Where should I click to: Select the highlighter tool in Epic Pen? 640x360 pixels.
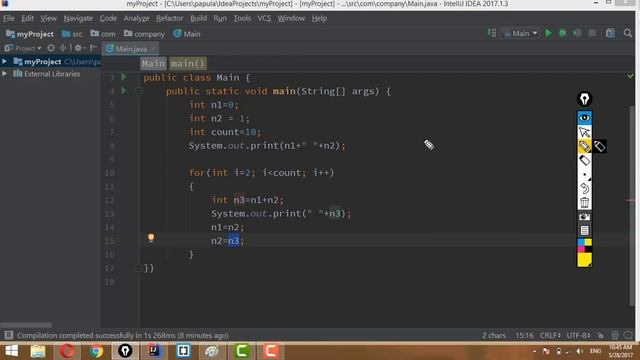pos(584,146)
